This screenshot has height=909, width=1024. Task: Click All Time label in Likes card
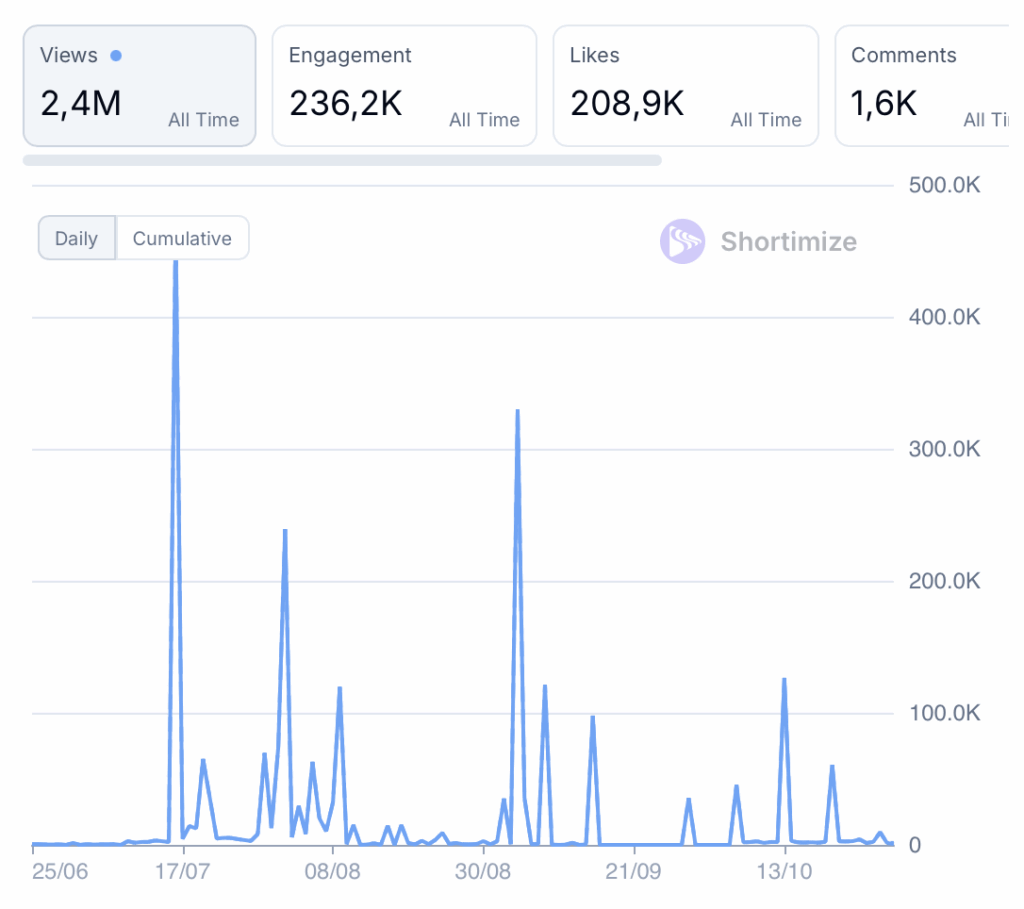tap(766, 120)
